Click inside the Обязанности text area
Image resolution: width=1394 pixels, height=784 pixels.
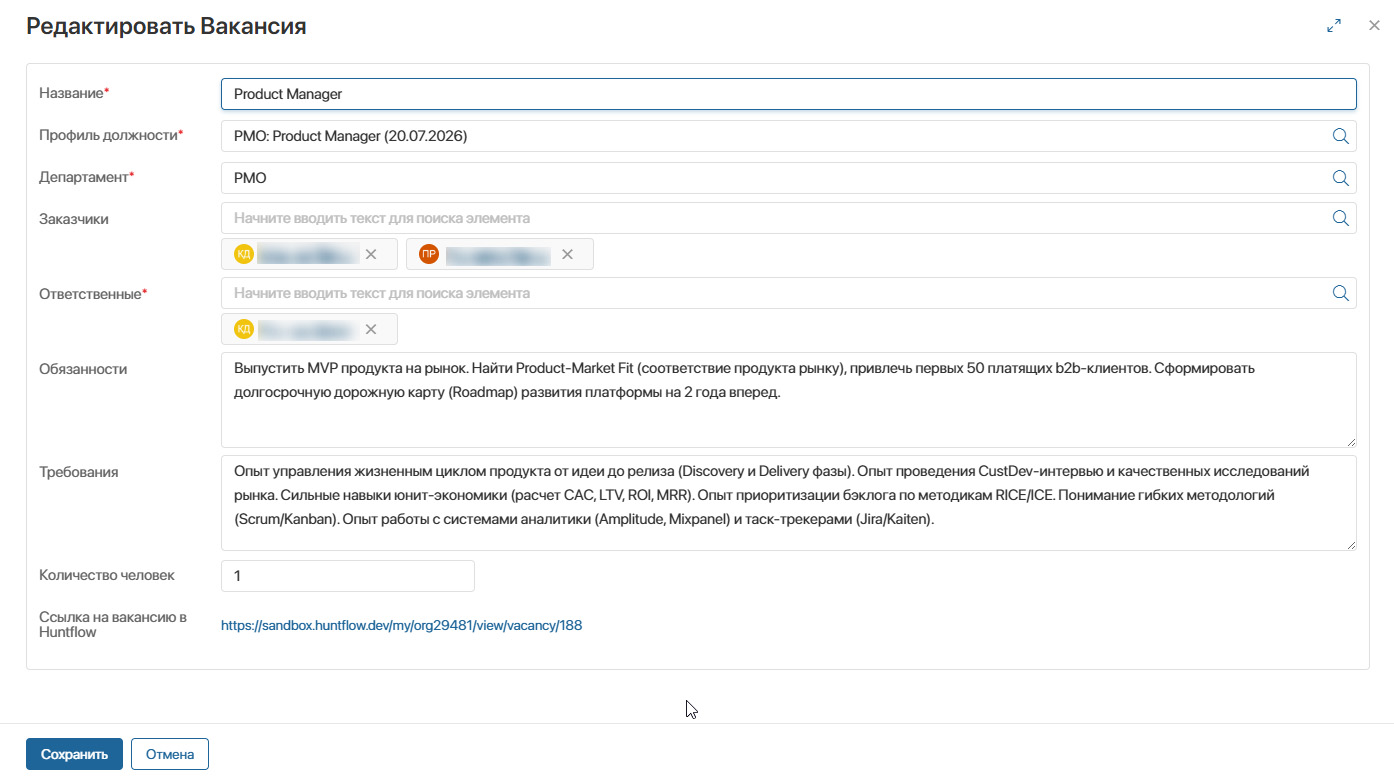[x=788, y=400]
